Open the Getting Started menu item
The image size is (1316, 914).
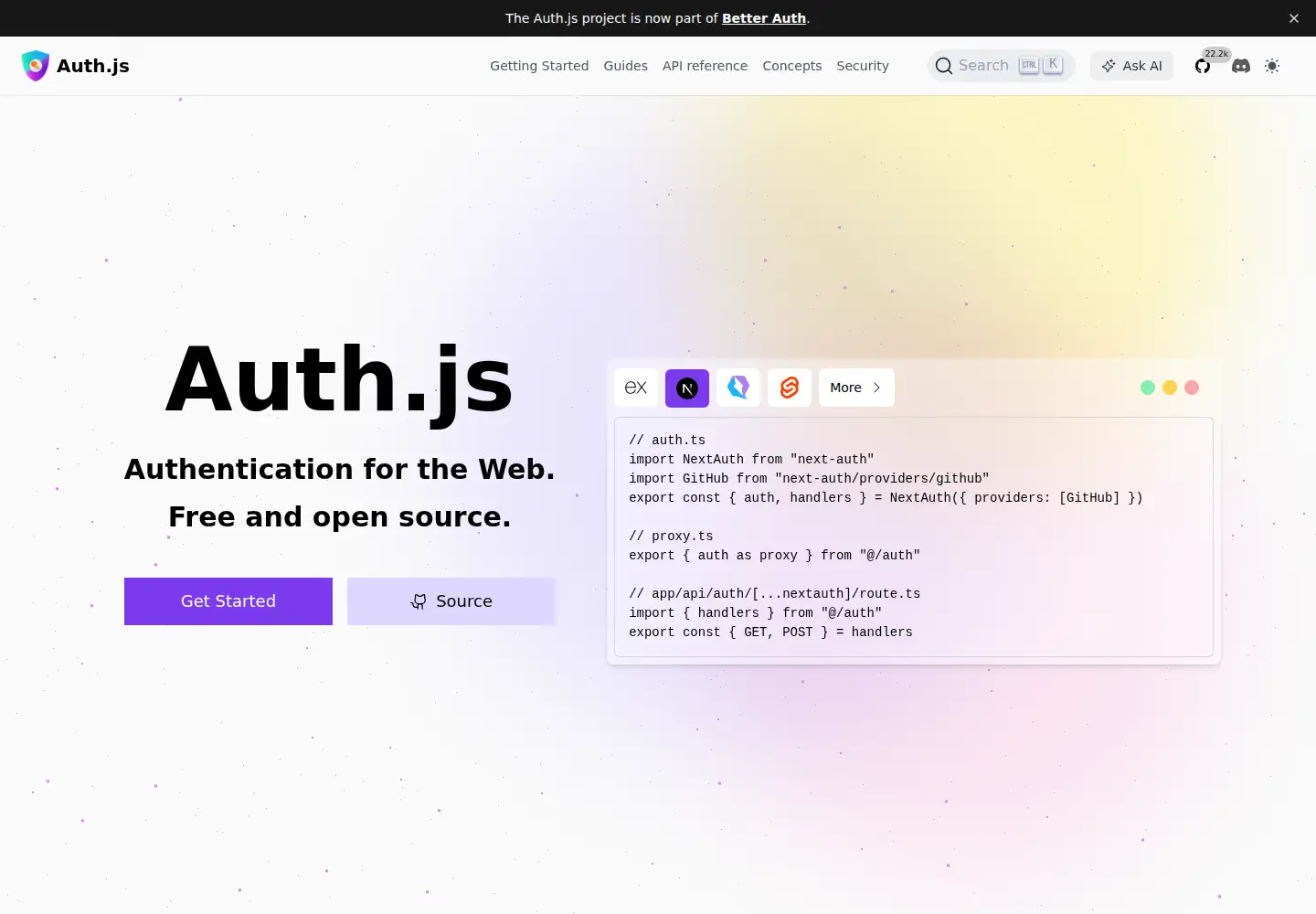pos(539,66)
